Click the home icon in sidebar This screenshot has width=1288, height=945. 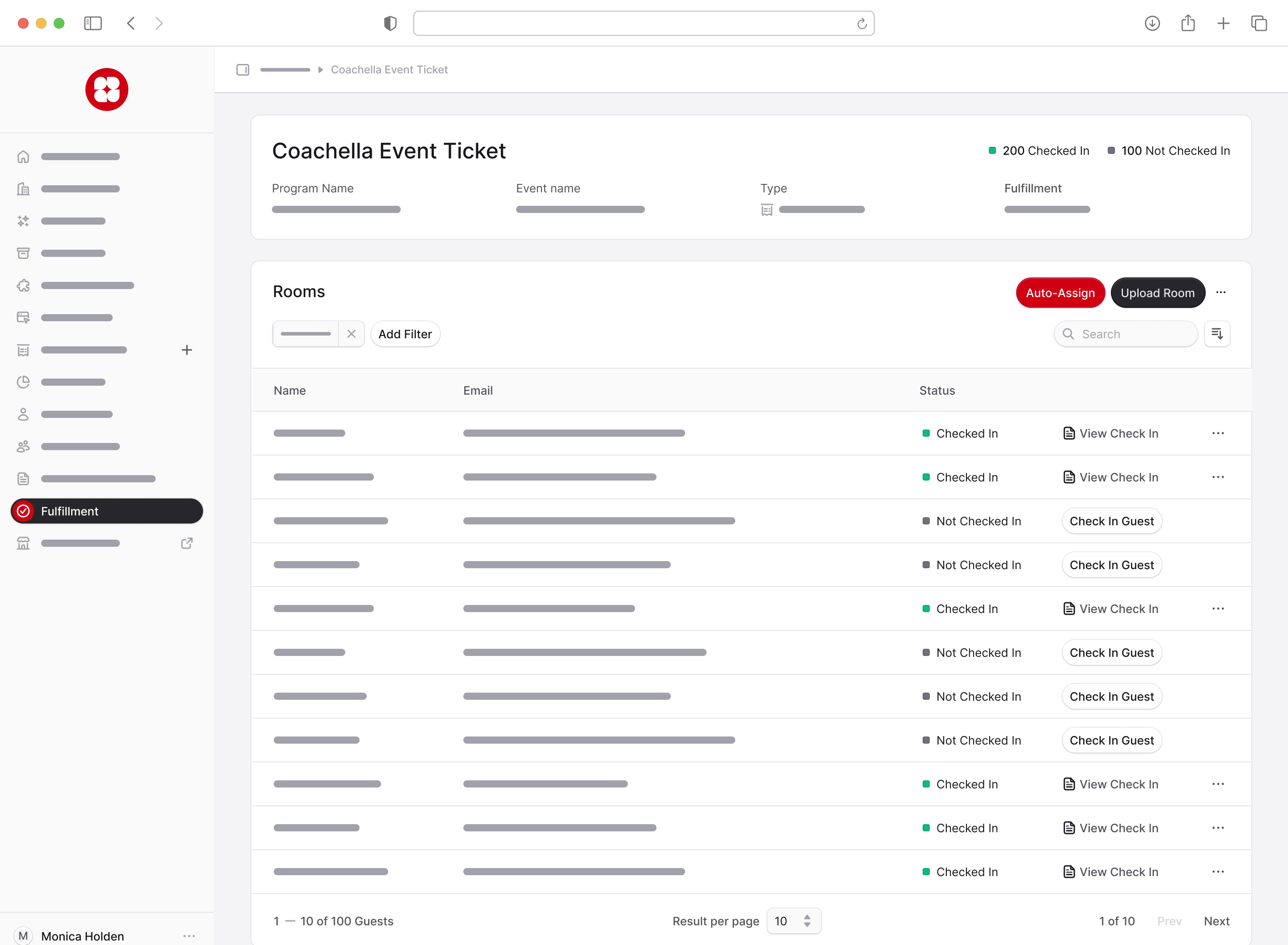click(x=23, y=157)
